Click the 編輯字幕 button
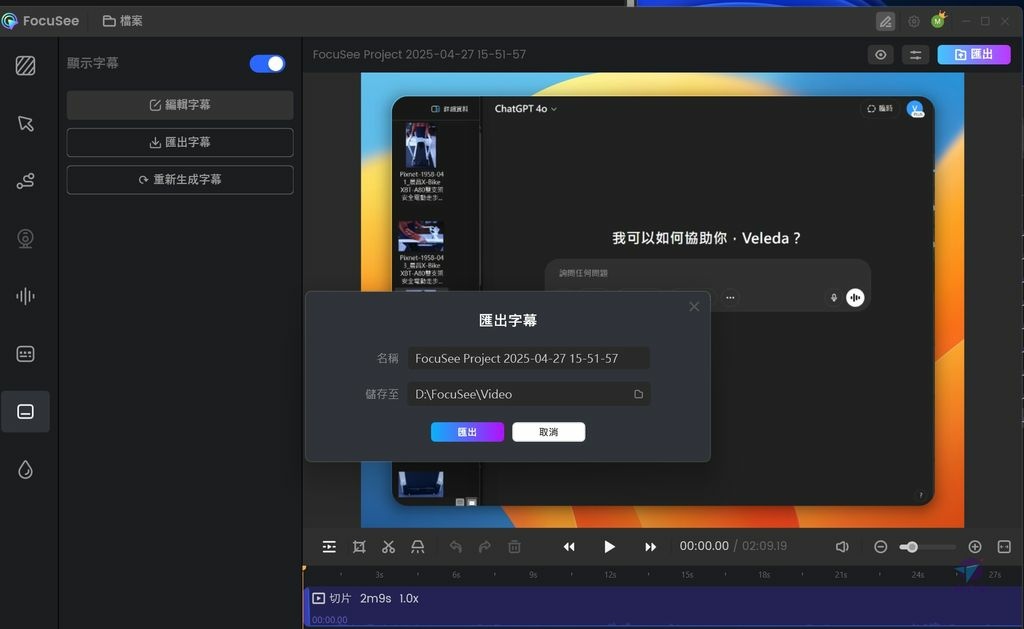Viewport: 1024px width, 629px height. 180,105
